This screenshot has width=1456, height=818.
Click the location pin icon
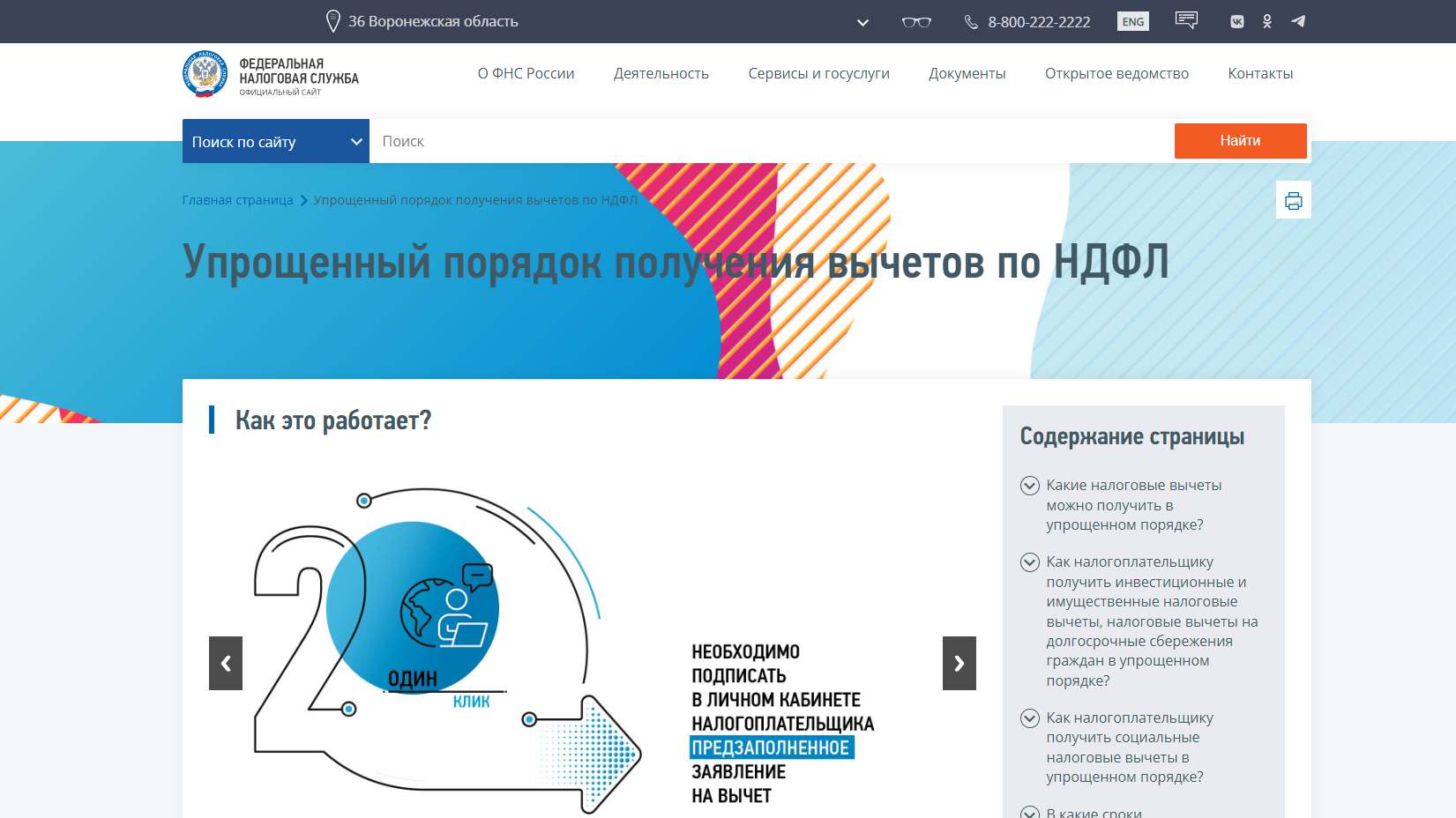[332, 21]
